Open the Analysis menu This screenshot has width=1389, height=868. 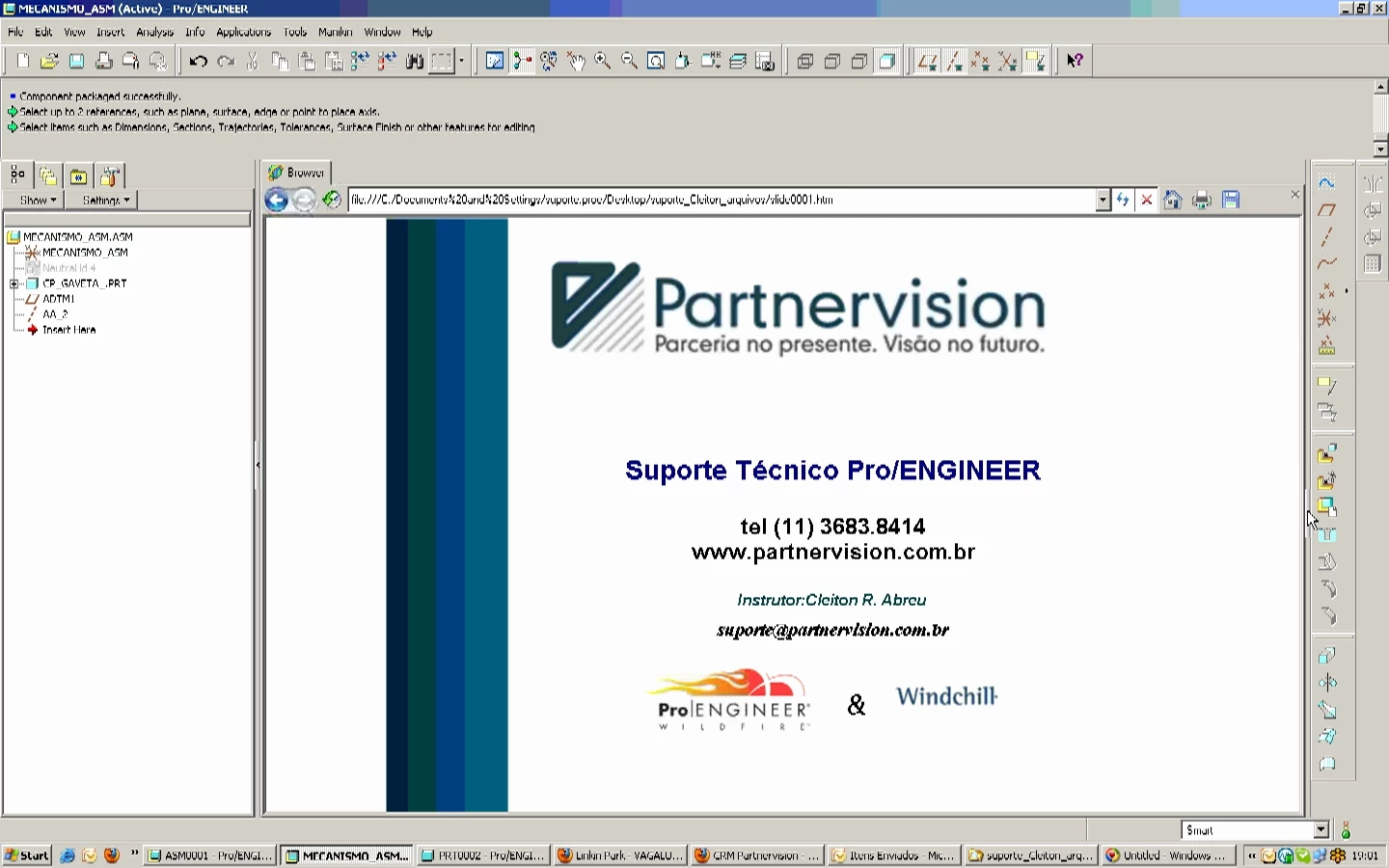tap(154, 32)
